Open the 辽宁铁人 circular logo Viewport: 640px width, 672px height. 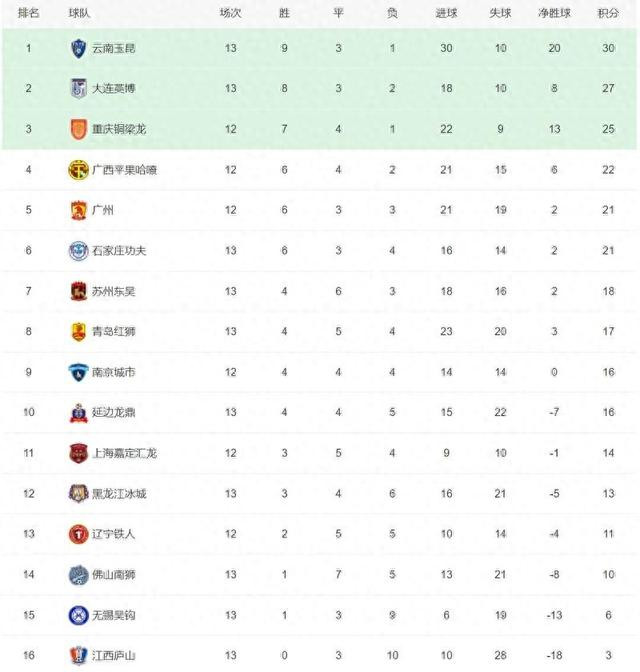click(78, 534)
